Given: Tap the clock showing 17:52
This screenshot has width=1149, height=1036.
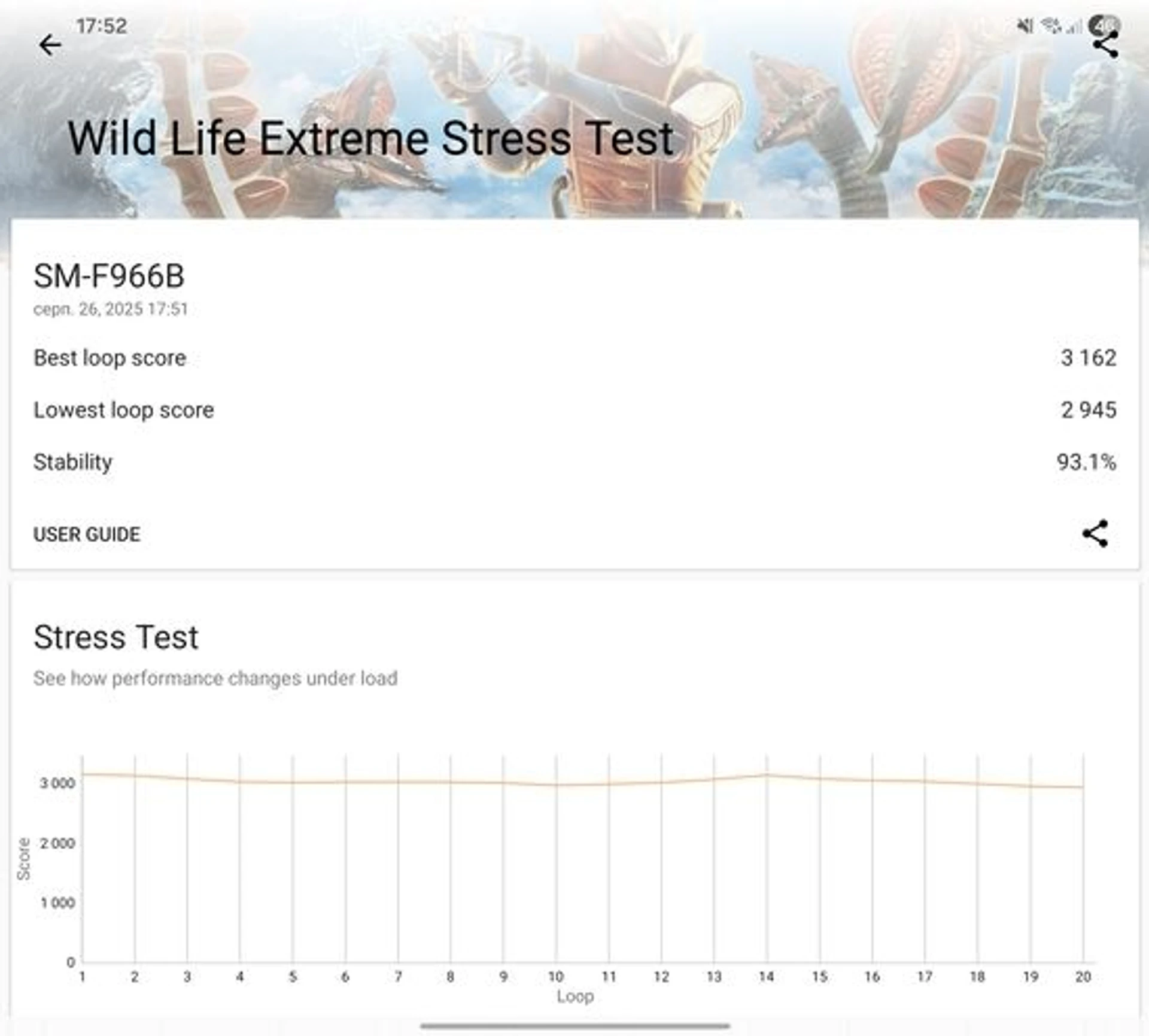Looking at the screenshot, I should point(102,26).
